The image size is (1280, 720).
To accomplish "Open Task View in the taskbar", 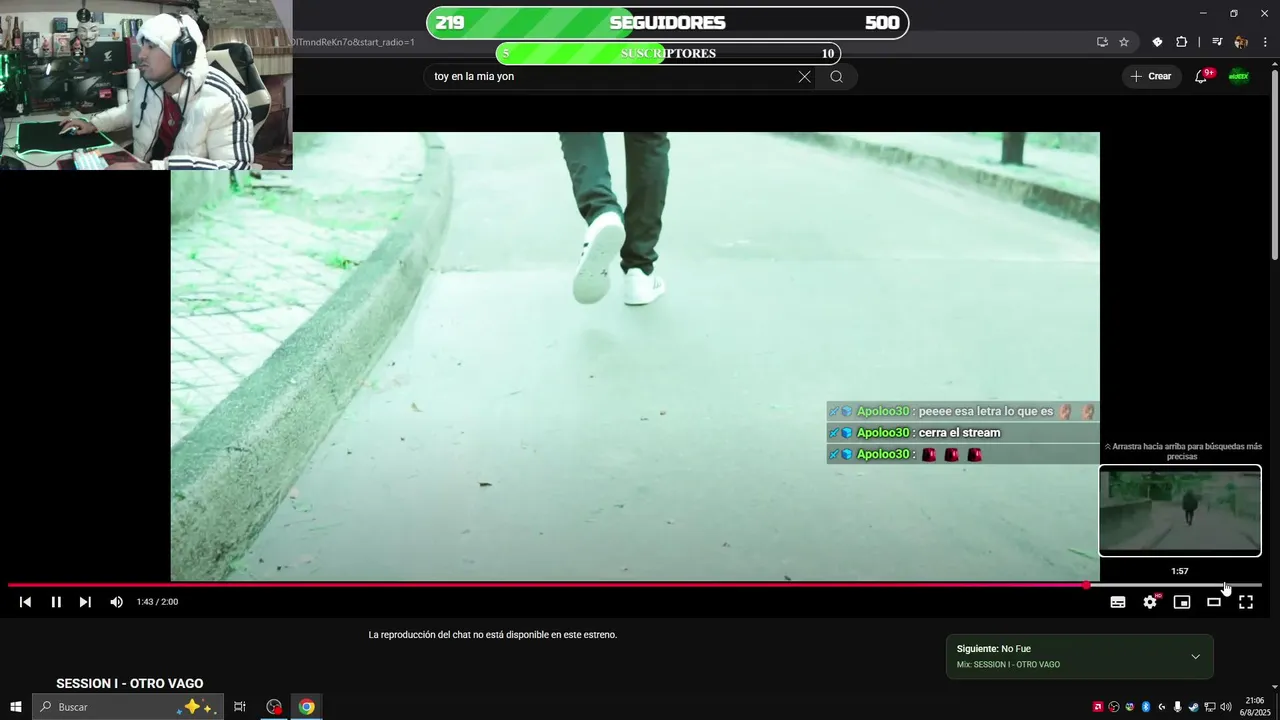I will 240,707.
